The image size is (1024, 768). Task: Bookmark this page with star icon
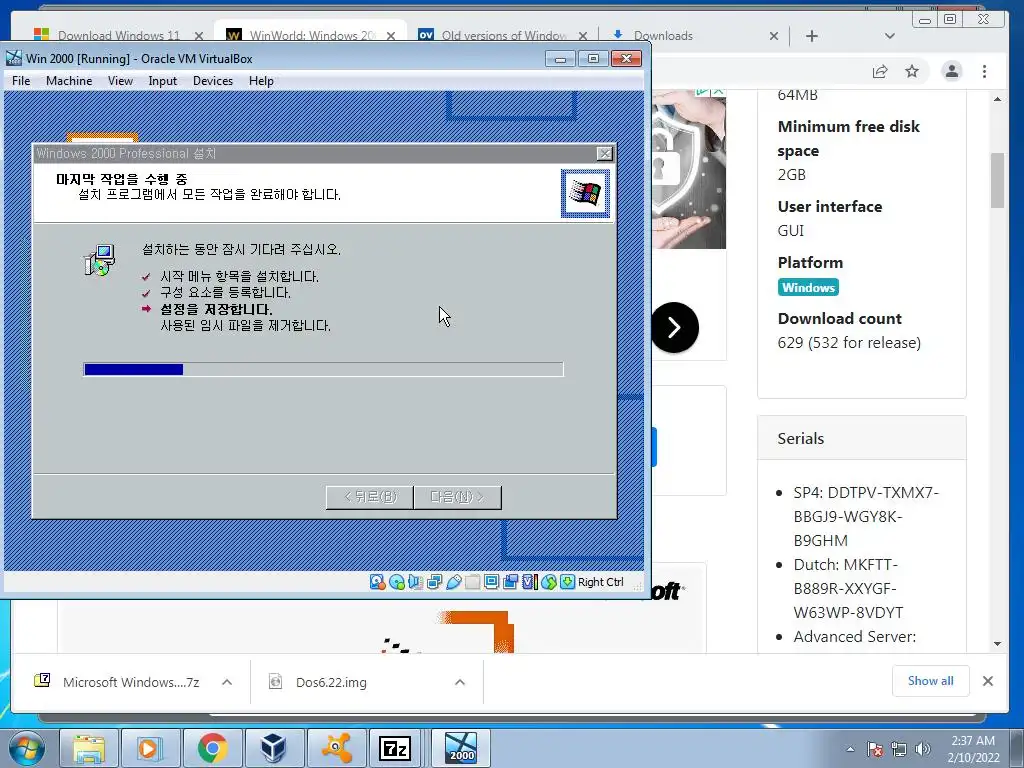[912, 71]
